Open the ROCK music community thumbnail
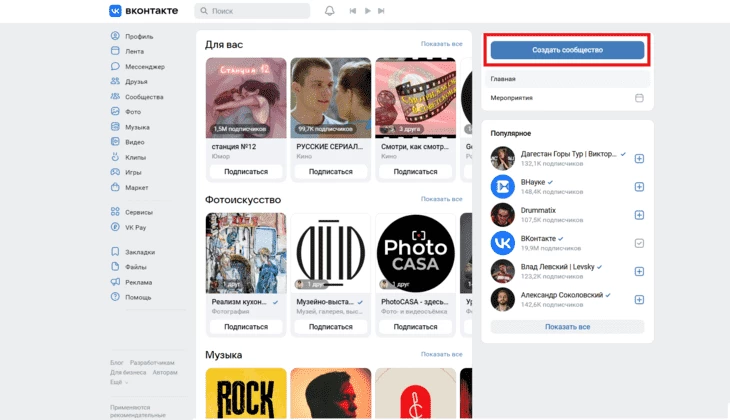Image resolution: width=730 pixels, height=420 pixels. tap(246, 393)
